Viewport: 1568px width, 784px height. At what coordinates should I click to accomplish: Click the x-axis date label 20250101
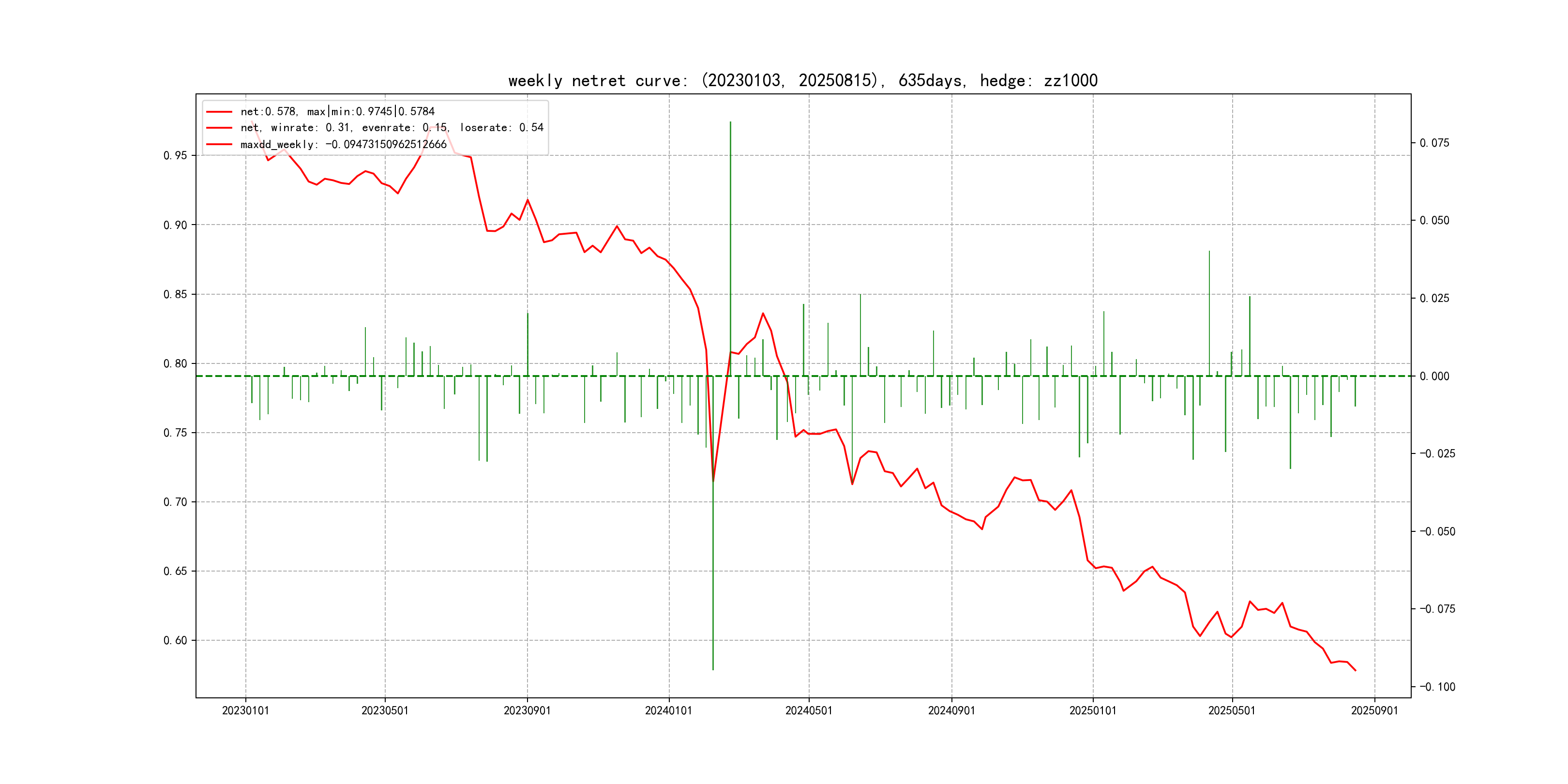(1093, 711)
